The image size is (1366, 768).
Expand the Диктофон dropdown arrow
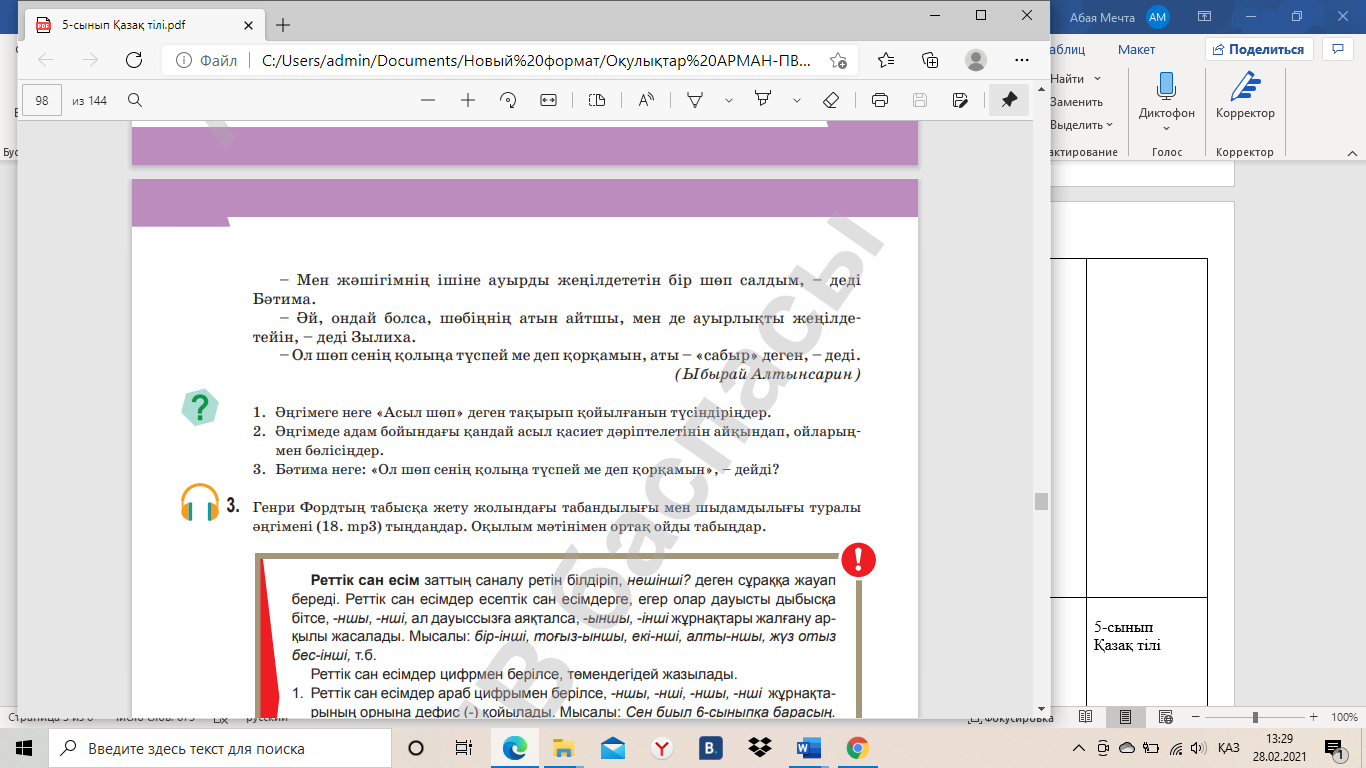tap(1166, 128)
